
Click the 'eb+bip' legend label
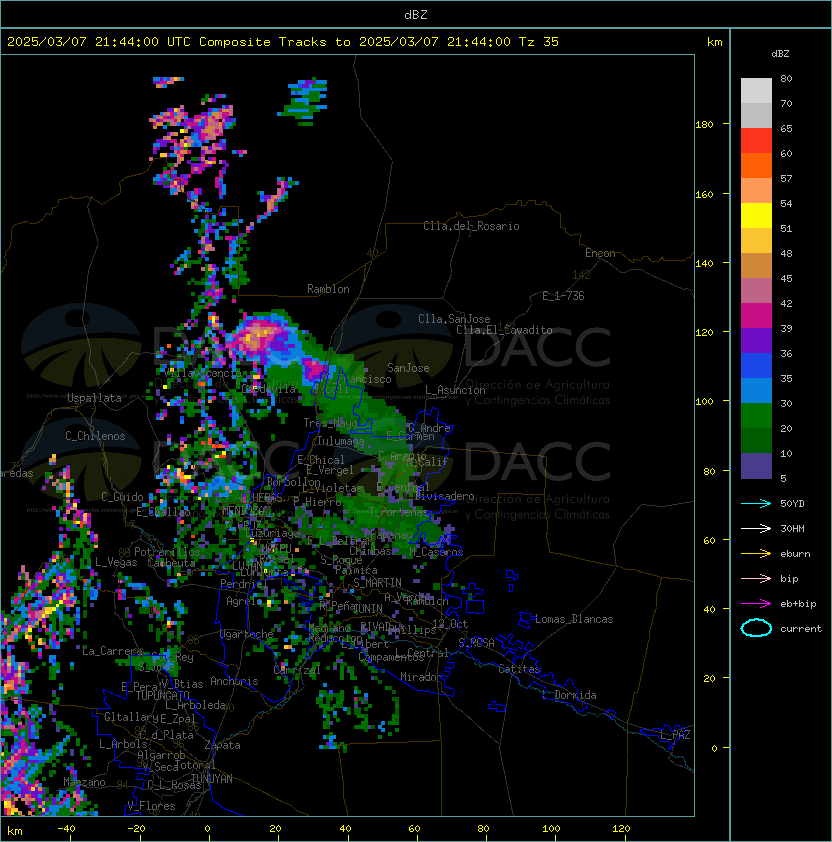(x=798, y=604)
